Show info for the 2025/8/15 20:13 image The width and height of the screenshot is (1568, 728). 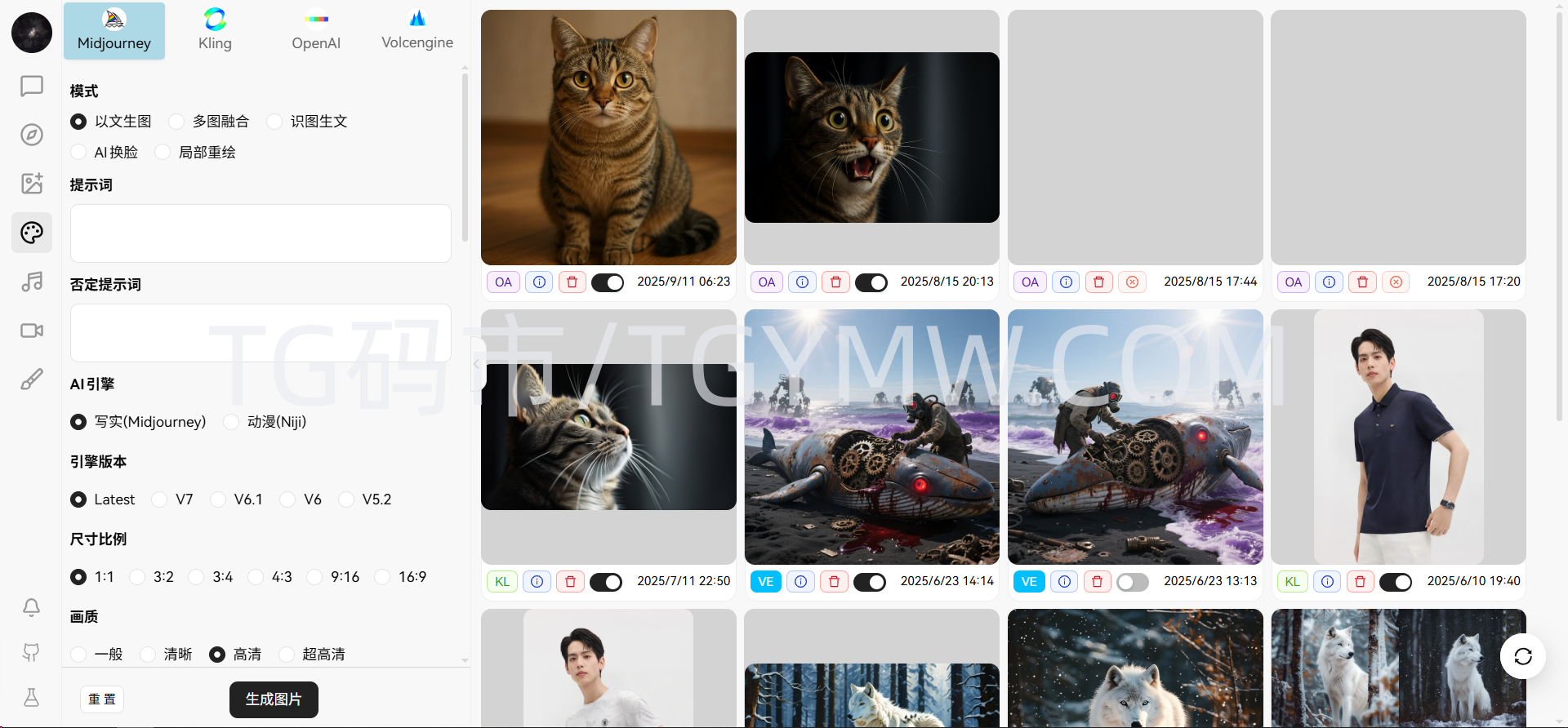[803, 282]
